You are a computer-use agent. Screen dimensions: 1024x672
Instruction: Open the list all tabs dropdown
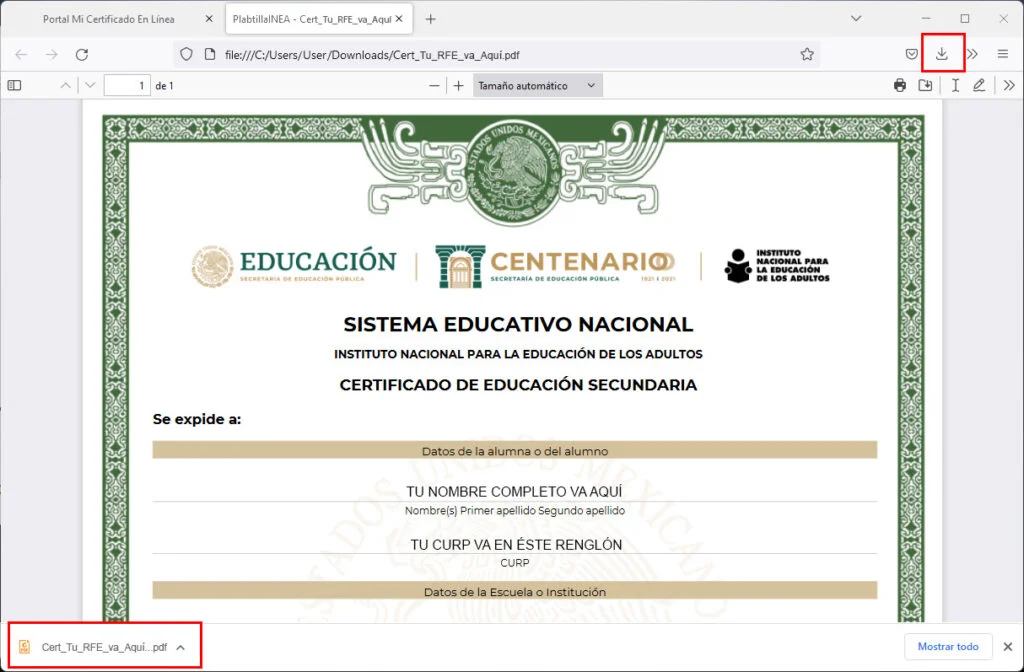(855, 18)
